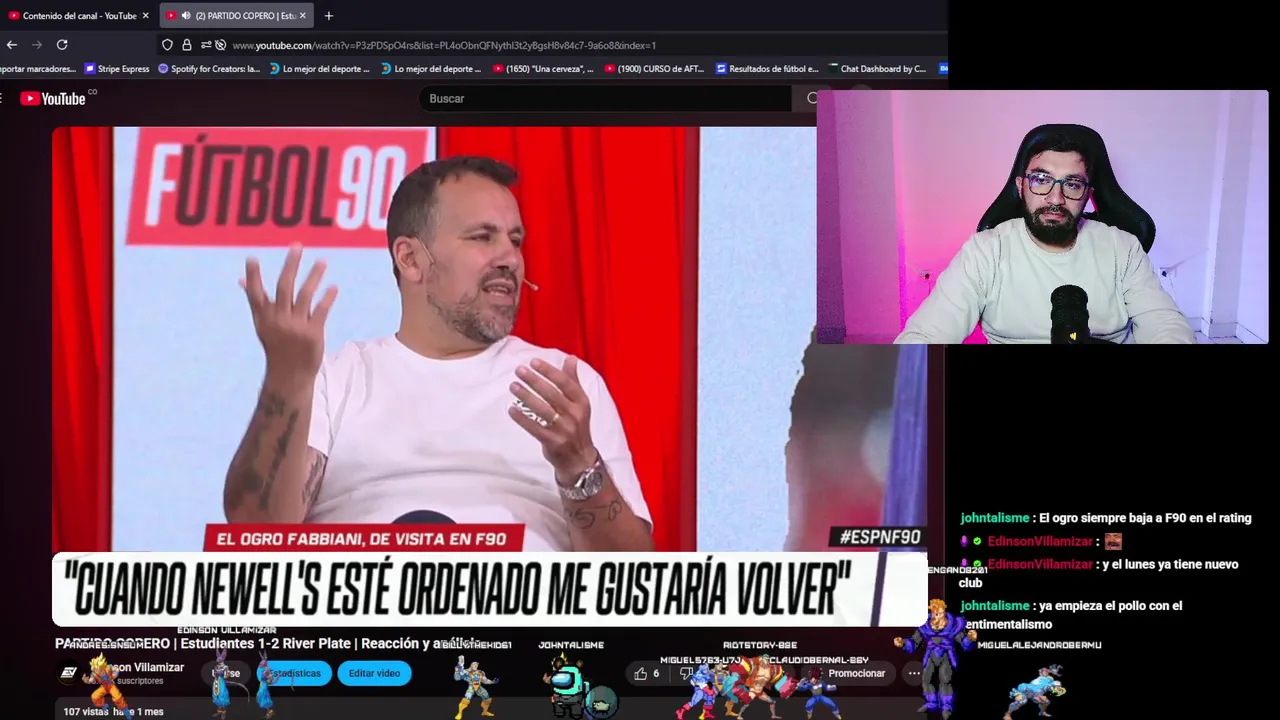1280x720 pixels.
Task: Mute the PARTIDO COPERO tab via speaker icon
Action: [x=186, y=16]
